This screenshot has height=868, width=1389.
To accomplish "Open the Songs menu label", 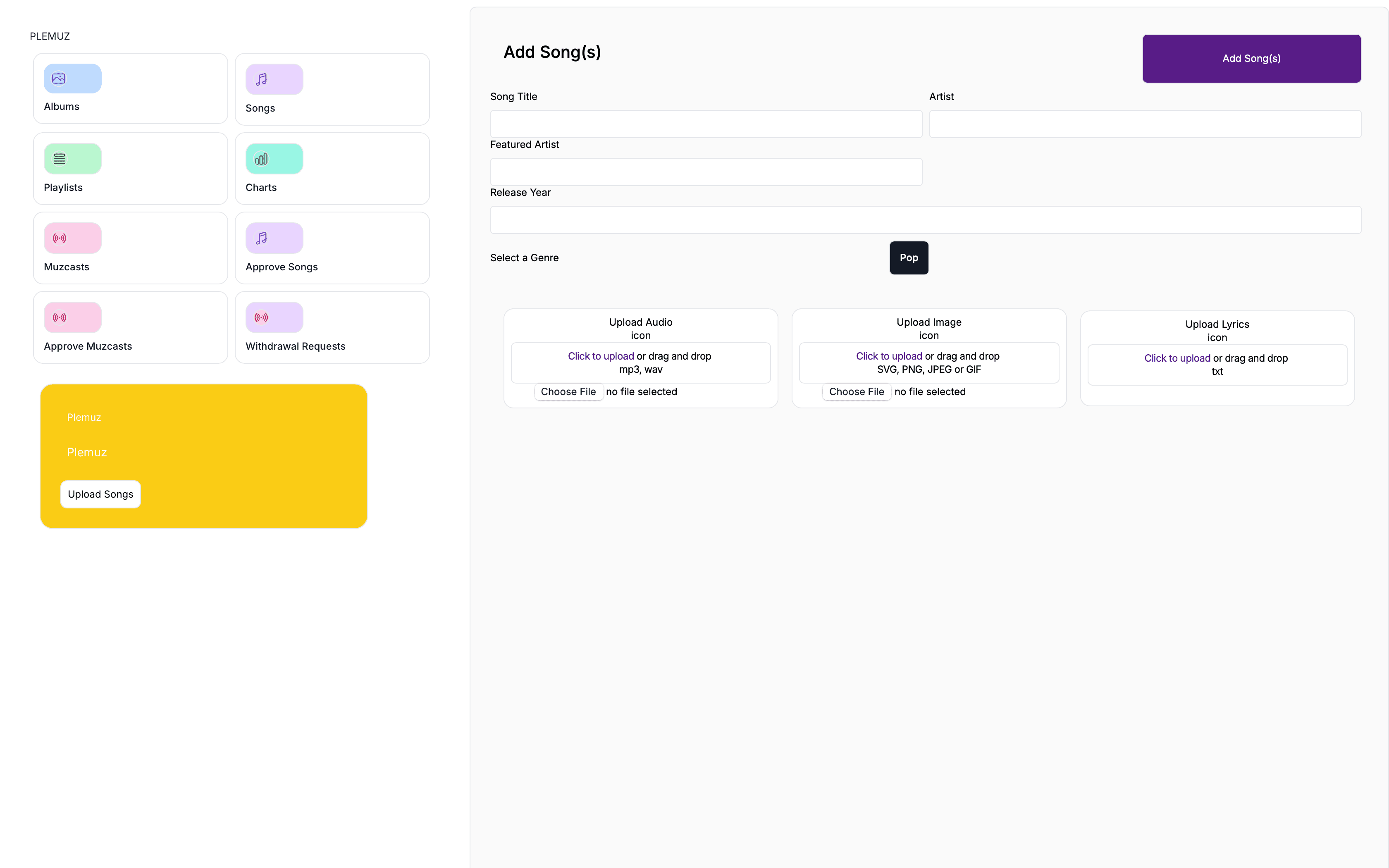I will point(260,108).
